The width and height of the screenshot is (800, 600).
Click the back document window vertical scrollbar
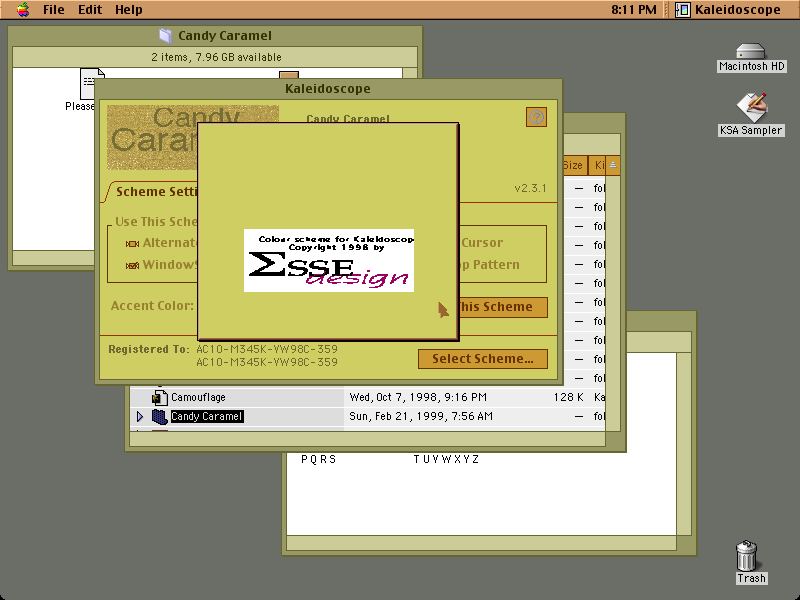pos(684,443)
